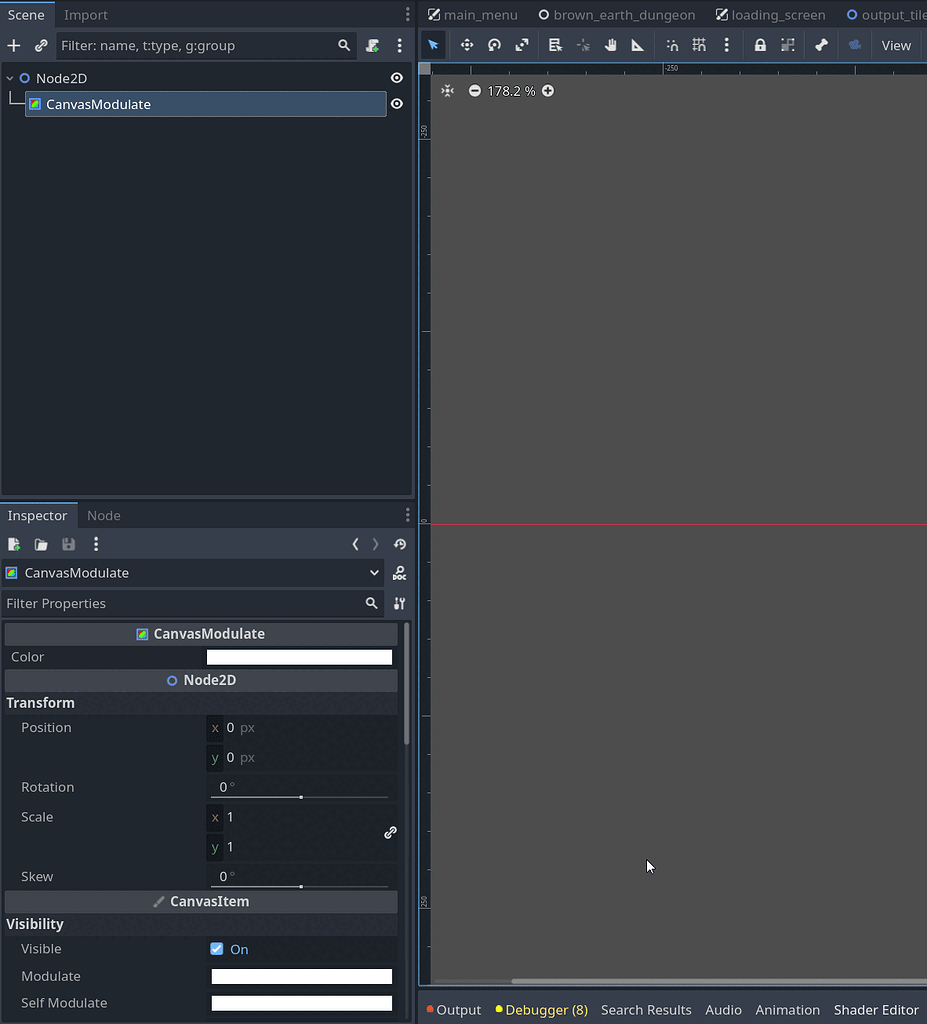Screen dimensions: 927x1024
Task: Activate the Move Mode tool
Action: coord(466,45)
